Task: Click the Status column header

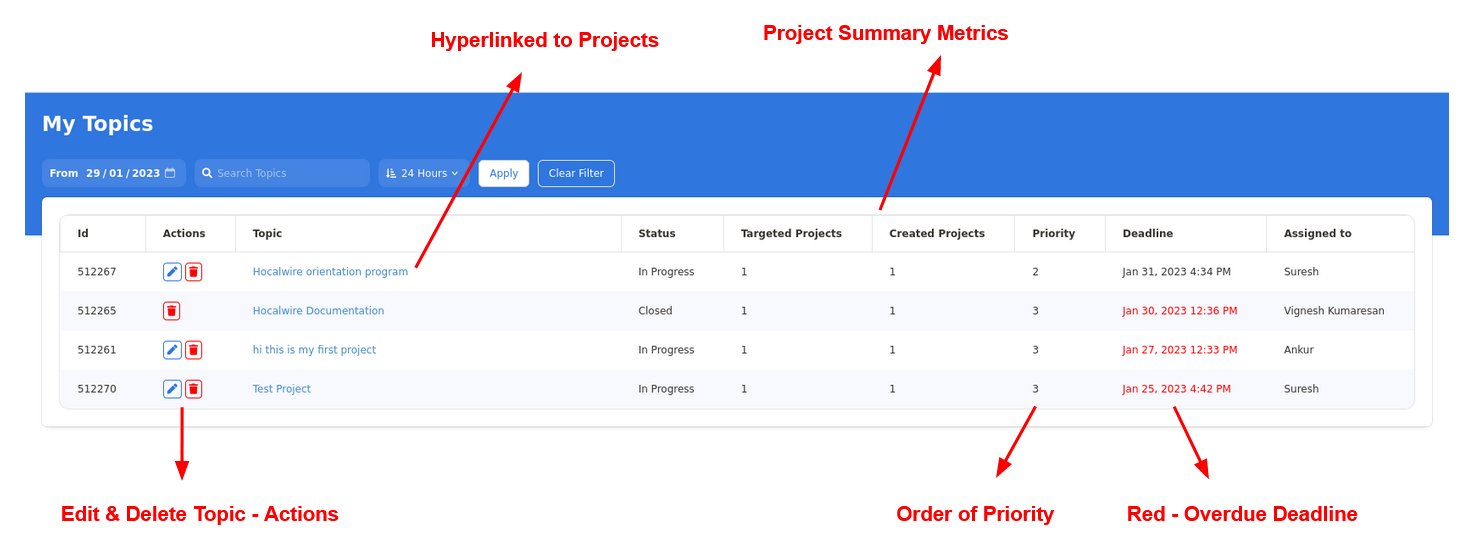Action: (656, 234)
